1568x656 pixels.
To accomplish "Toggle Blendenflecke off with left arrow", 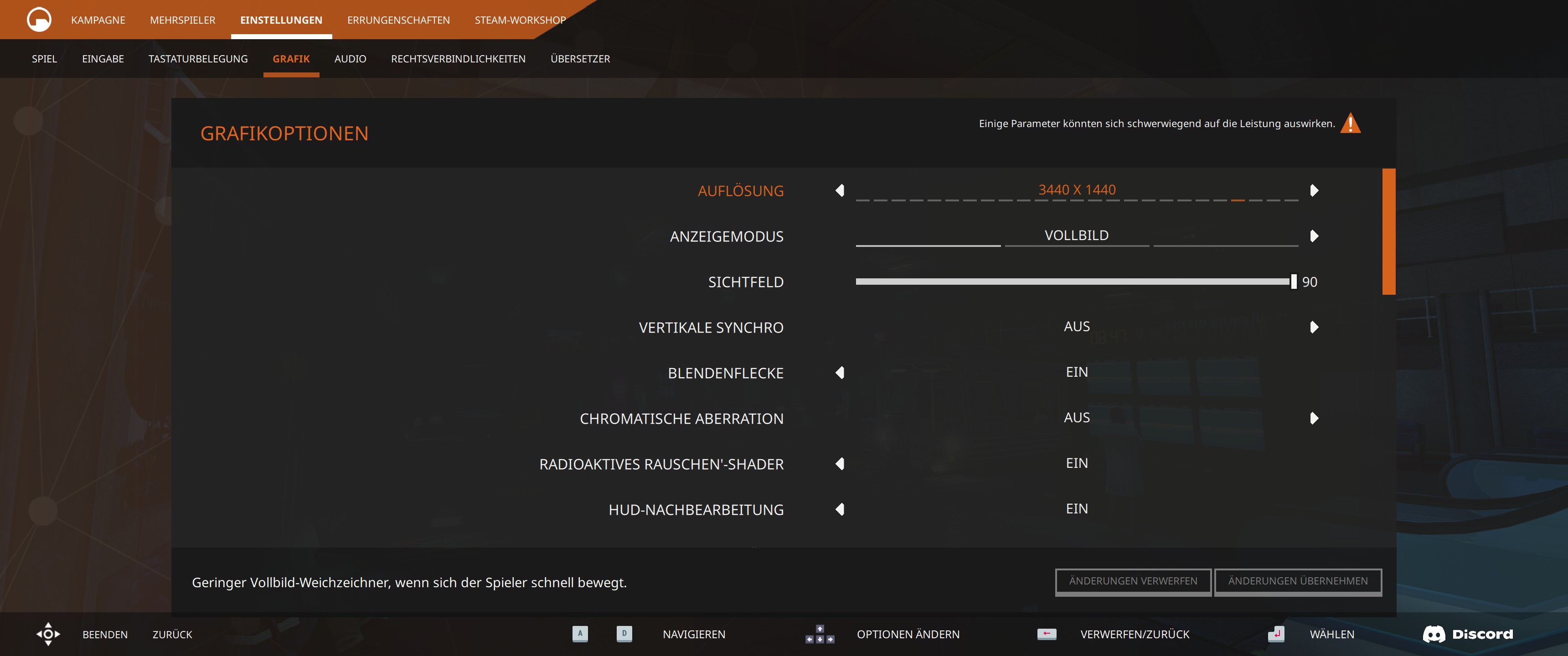I will click(x=840, y=373).
